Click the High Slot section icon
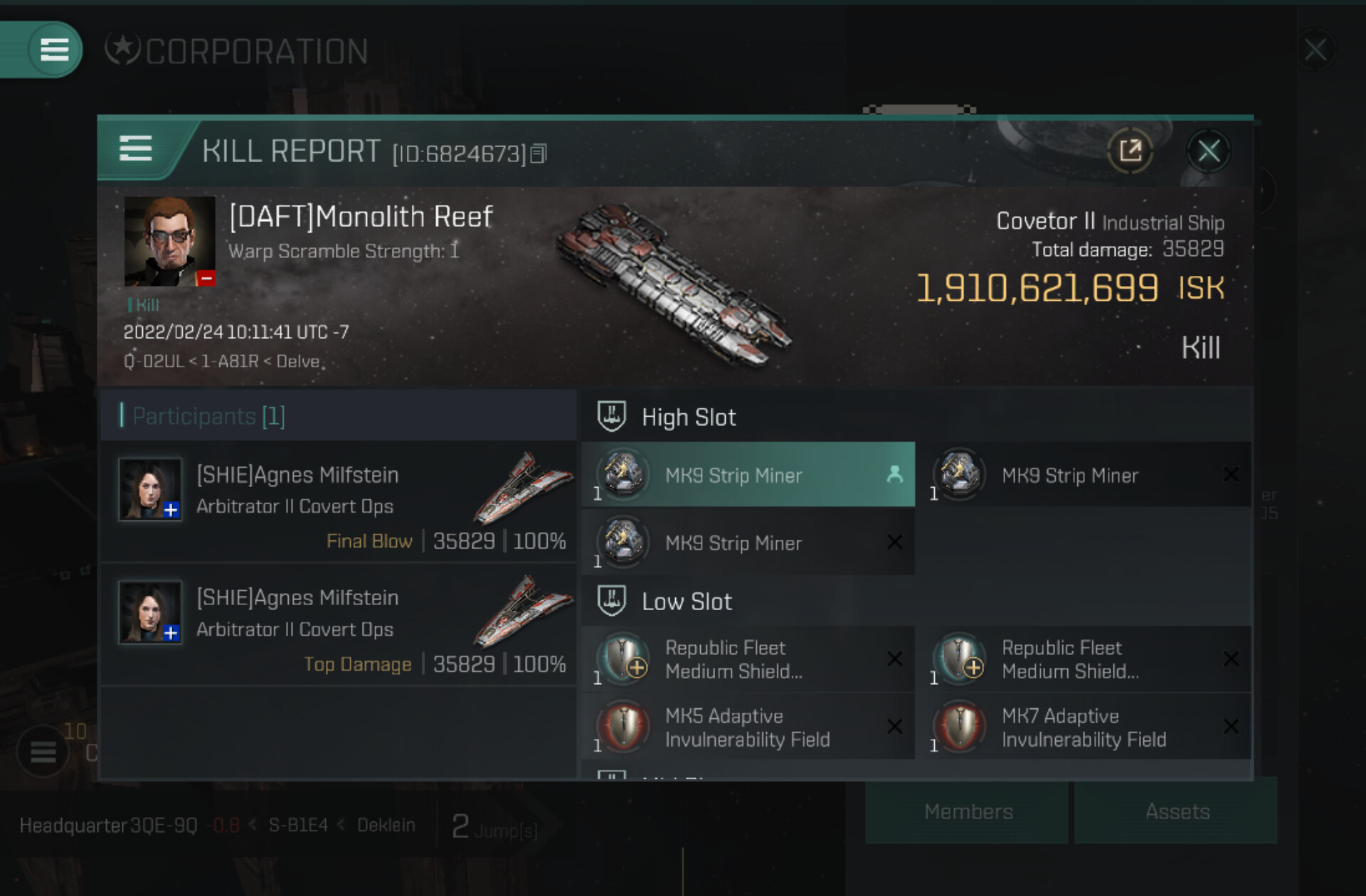 coord(611,417)
